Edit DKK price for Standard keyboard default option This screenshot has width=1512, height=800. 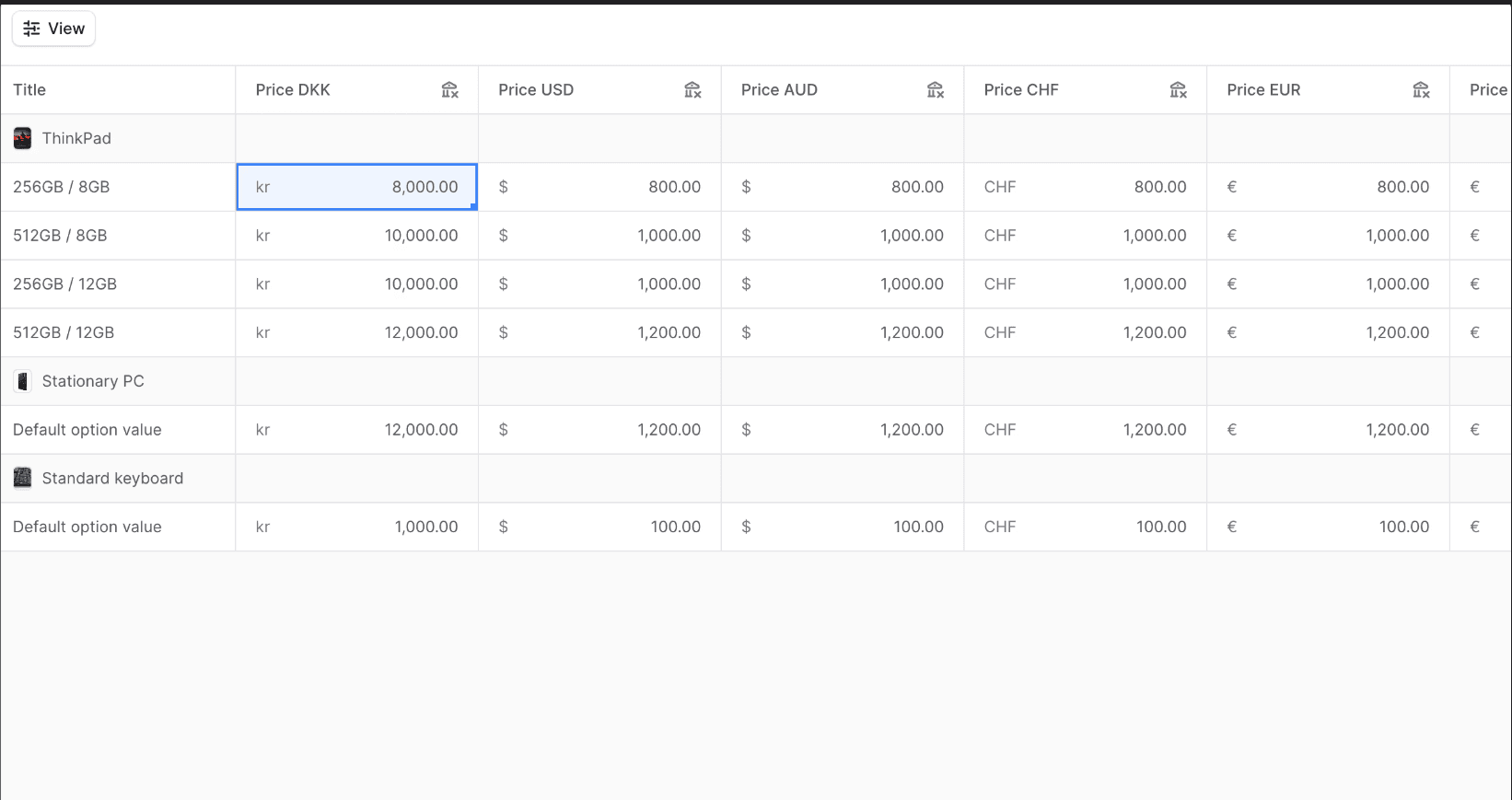[357, 527]
